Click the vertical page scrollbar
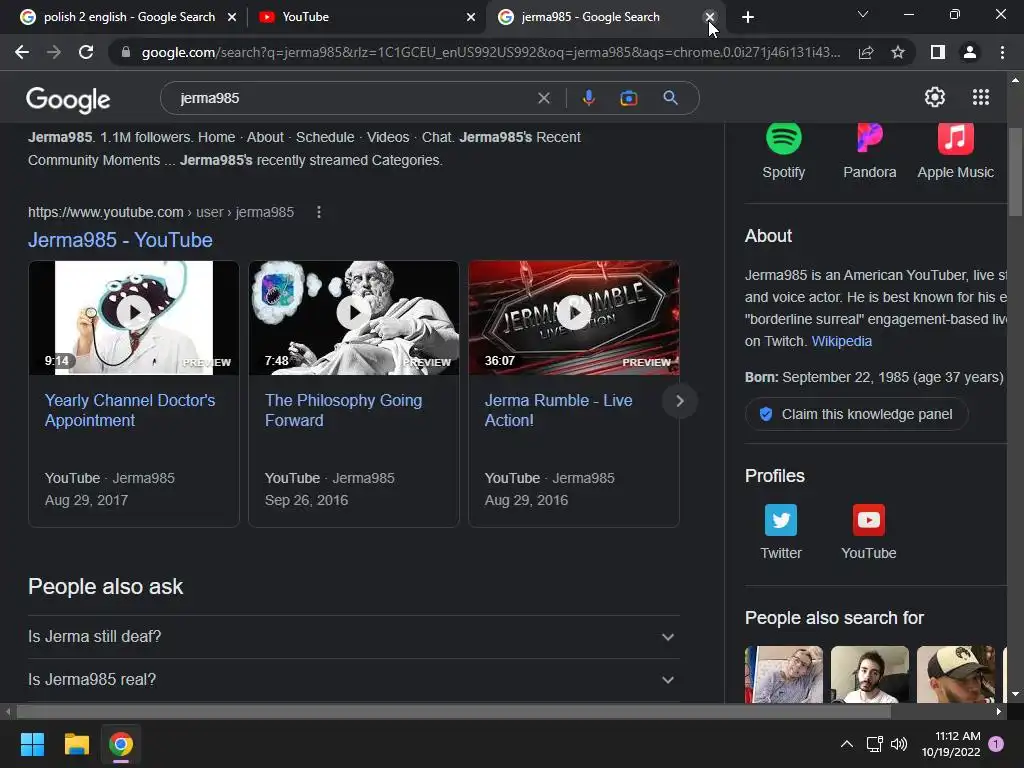The image size is (1024, 768). [1015, 173]
